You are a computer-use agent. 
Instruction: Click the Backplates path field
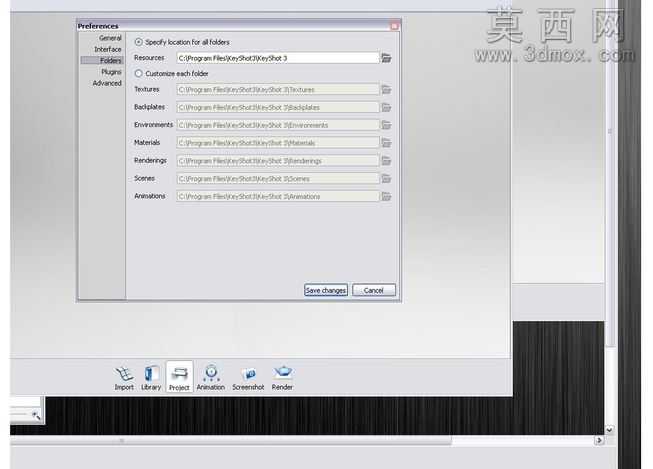tap(278, 107)
